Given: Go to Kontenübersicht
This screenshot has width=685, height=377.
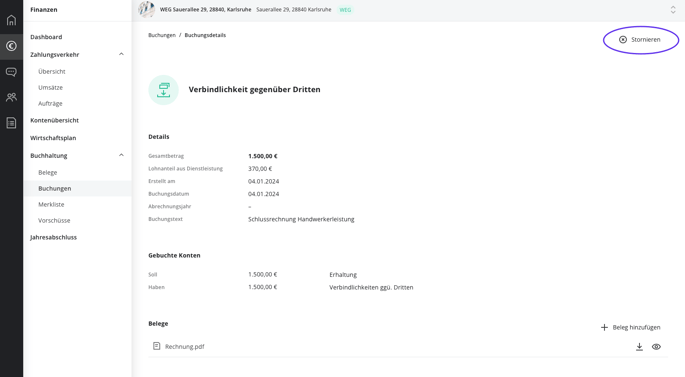Looking at the screenshot, I should click(x=55, y=120).
